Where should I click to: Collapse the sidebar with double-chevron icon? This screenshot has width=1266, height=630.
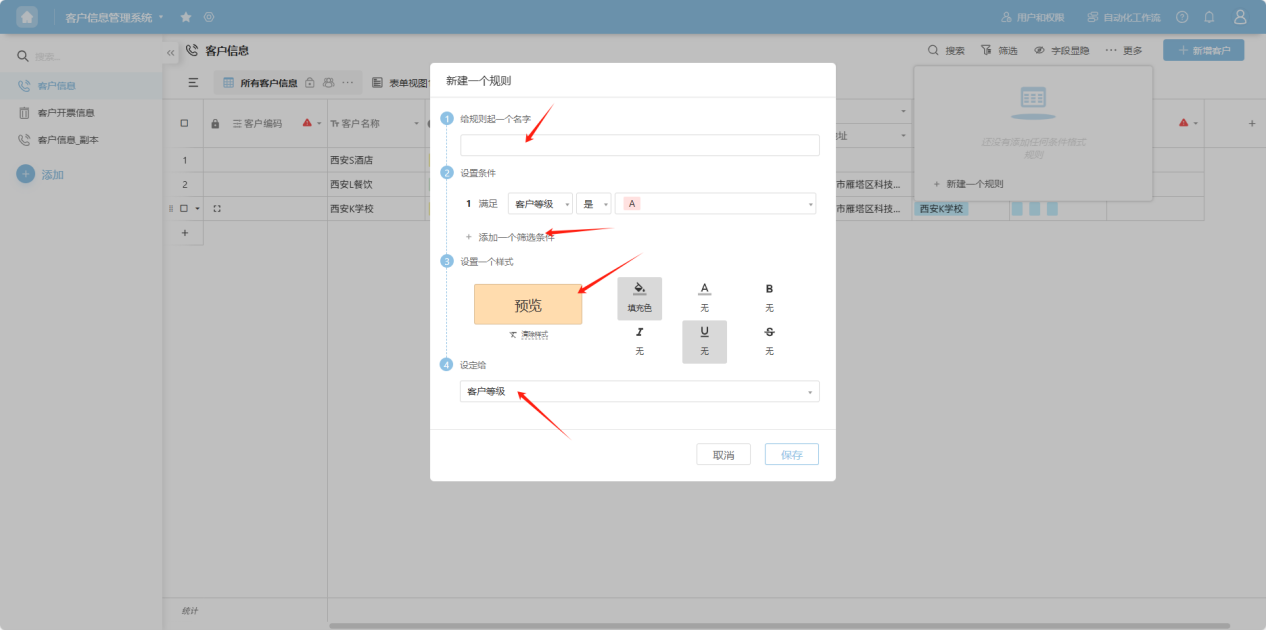pos(170,51)
